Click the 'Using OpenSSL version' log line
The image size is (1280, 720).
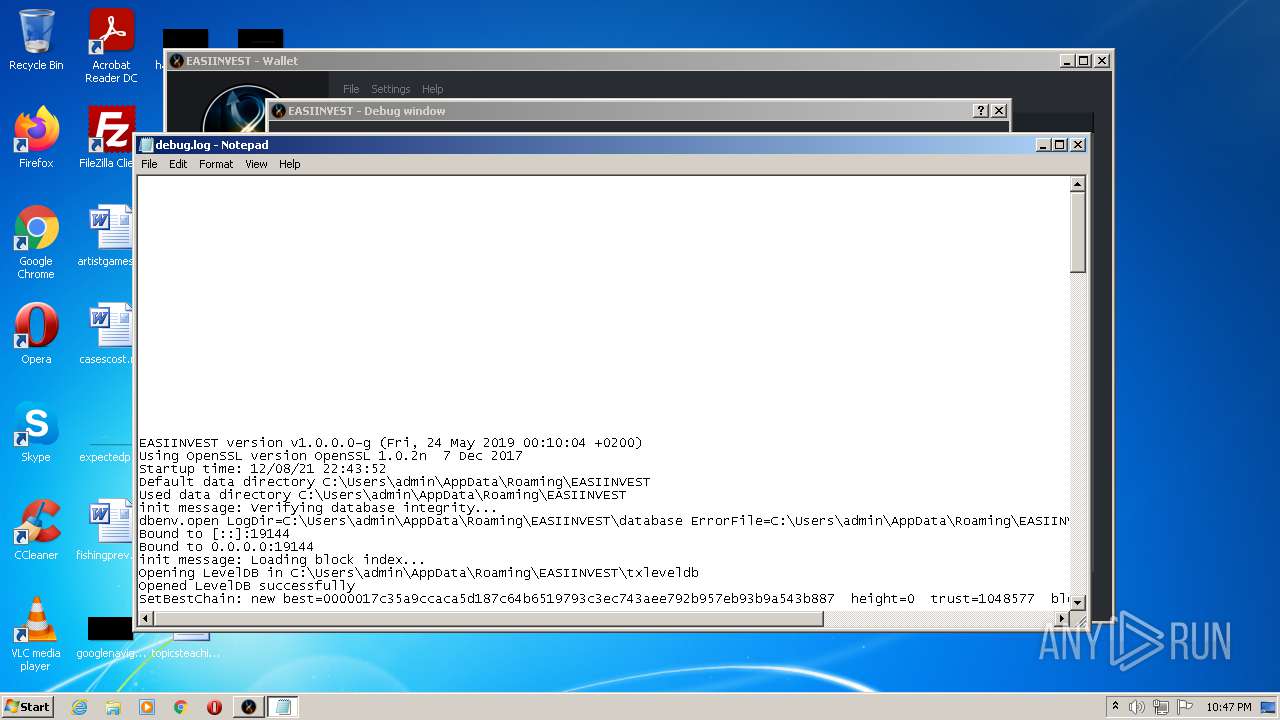tap(330, 456)
